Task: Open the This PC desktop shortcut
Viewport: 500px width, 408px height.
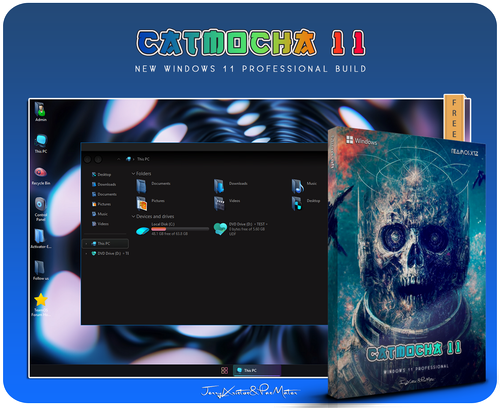Action: 41,143
